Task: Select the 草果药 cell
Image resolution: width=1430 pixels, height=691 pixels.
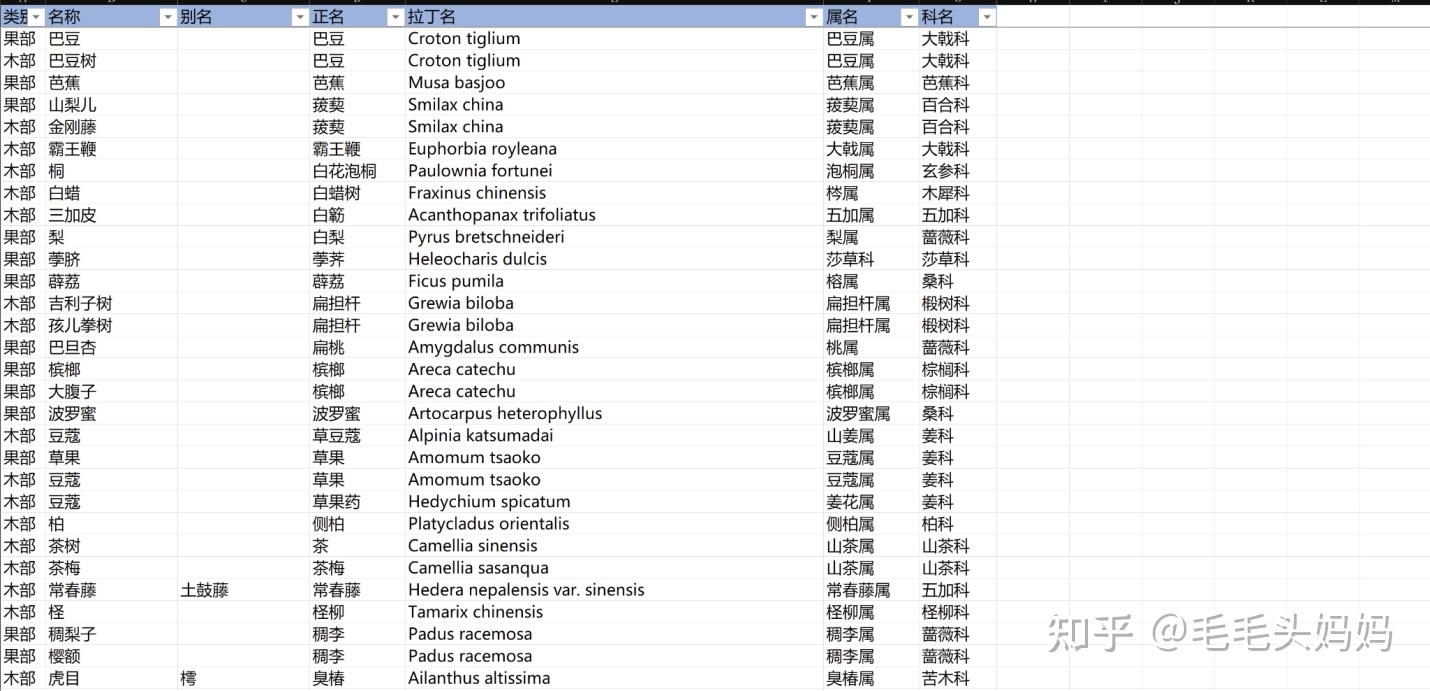Action: coord(357,501)
